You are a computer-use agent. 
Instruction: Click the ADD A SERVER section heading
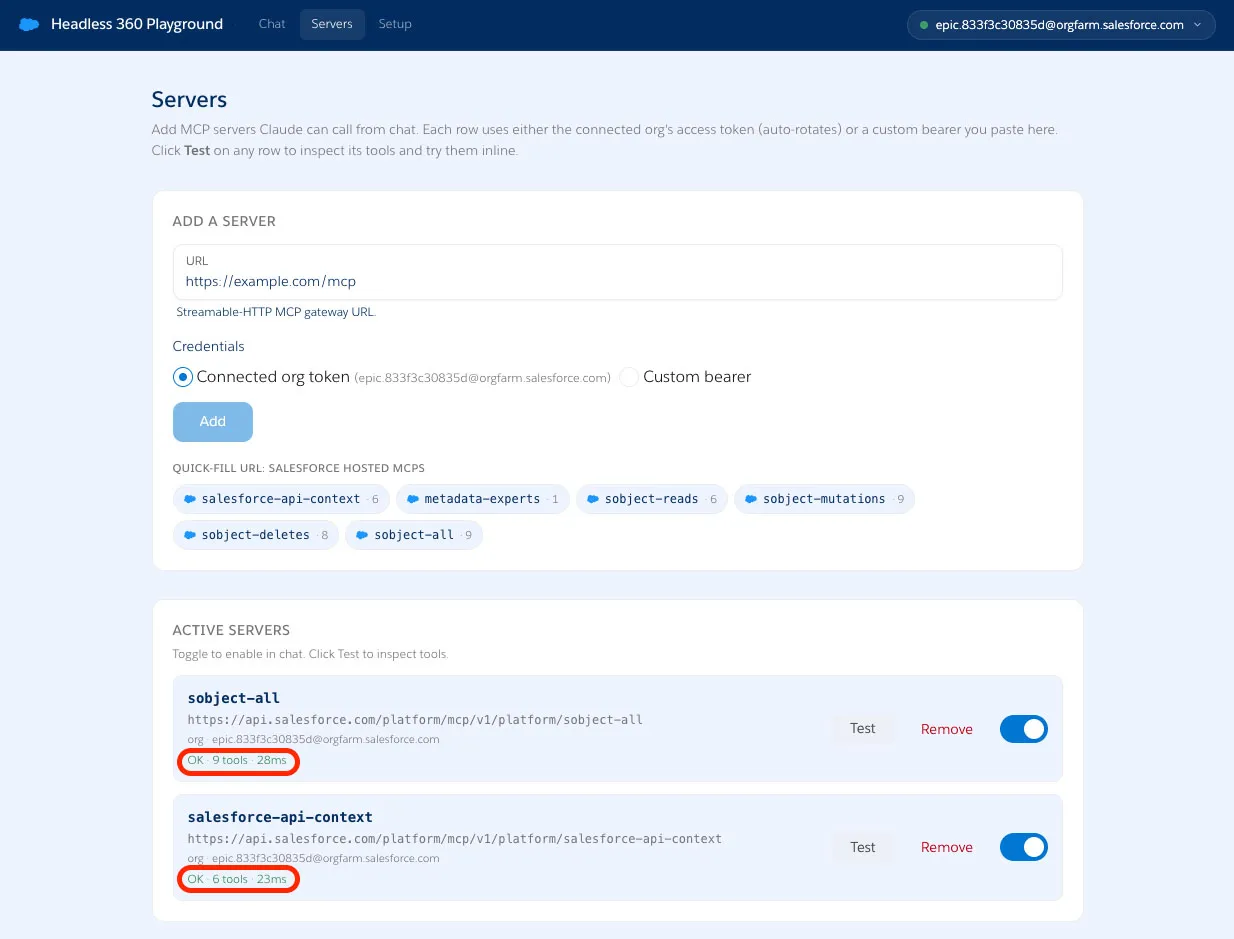point(224,221)
